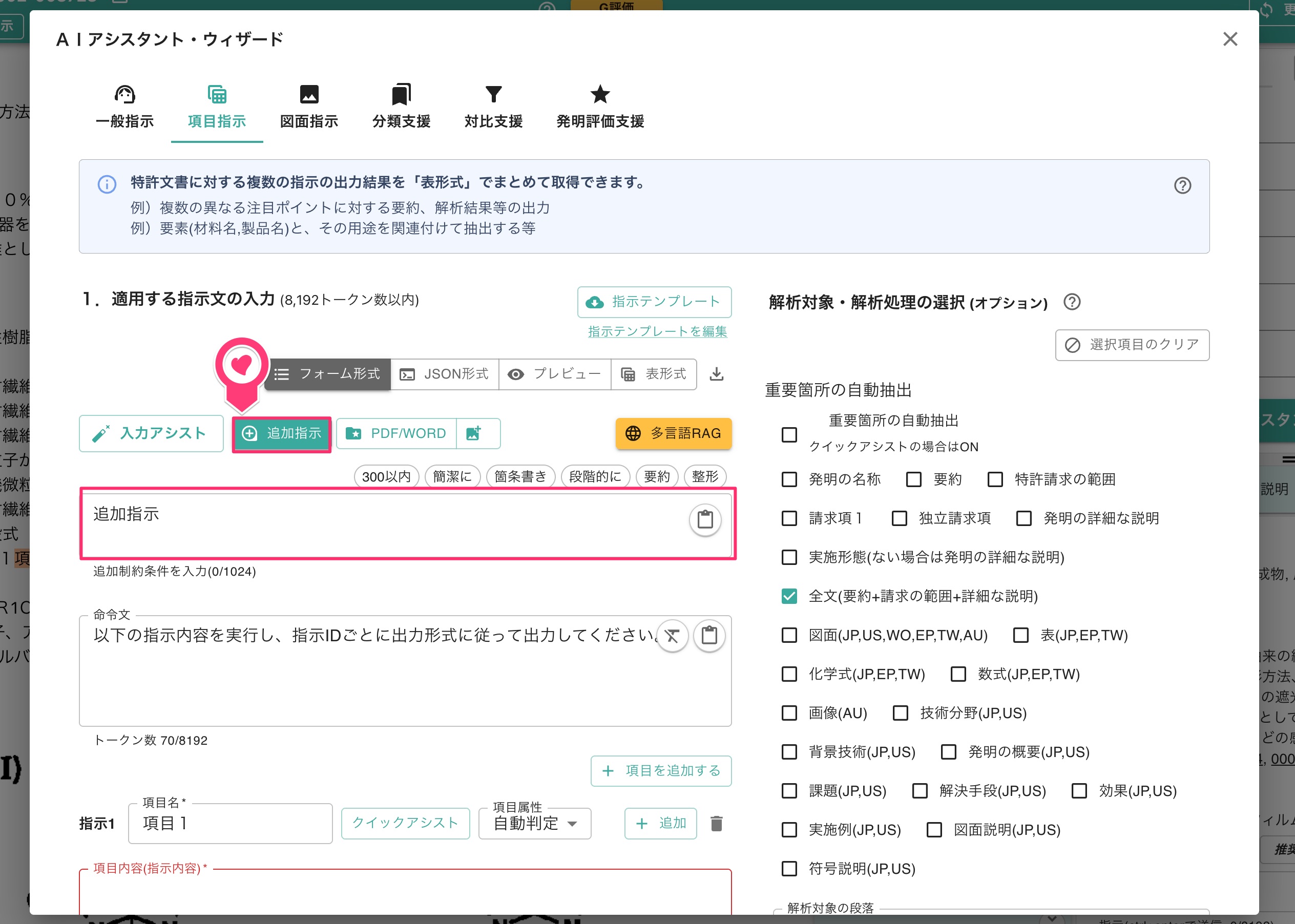1295x924 pixels.
Task: Click the 項目内容(指示内容) text field
Action: 405,893
